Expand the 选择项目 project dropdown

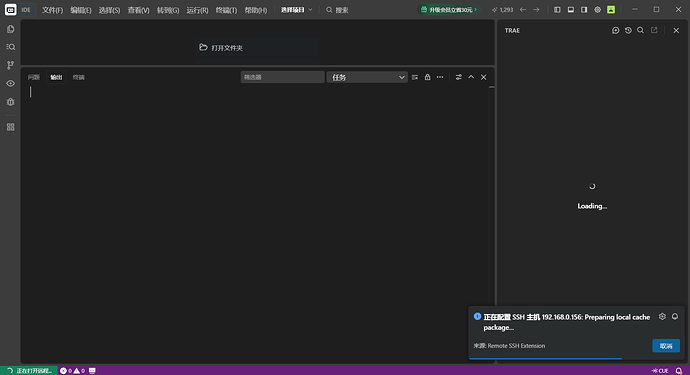(x=296, y=10)
